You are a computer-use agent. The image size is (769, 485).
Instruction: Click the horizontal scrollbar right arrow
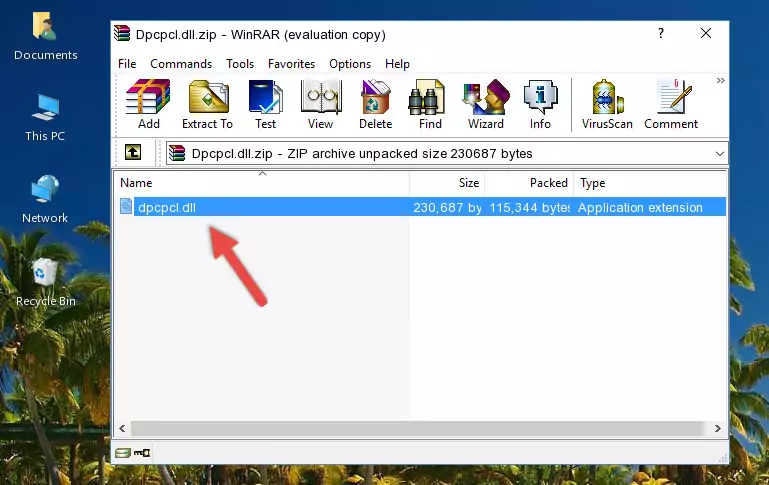[x=718, y=429]
